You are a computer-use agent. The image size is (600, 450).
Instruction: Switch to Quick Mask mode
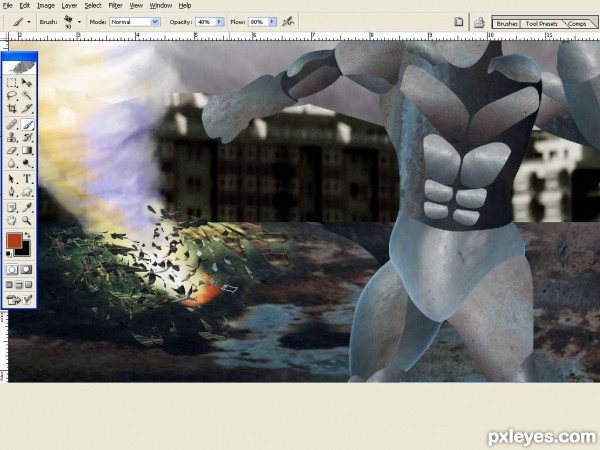(x=26, y=269)
